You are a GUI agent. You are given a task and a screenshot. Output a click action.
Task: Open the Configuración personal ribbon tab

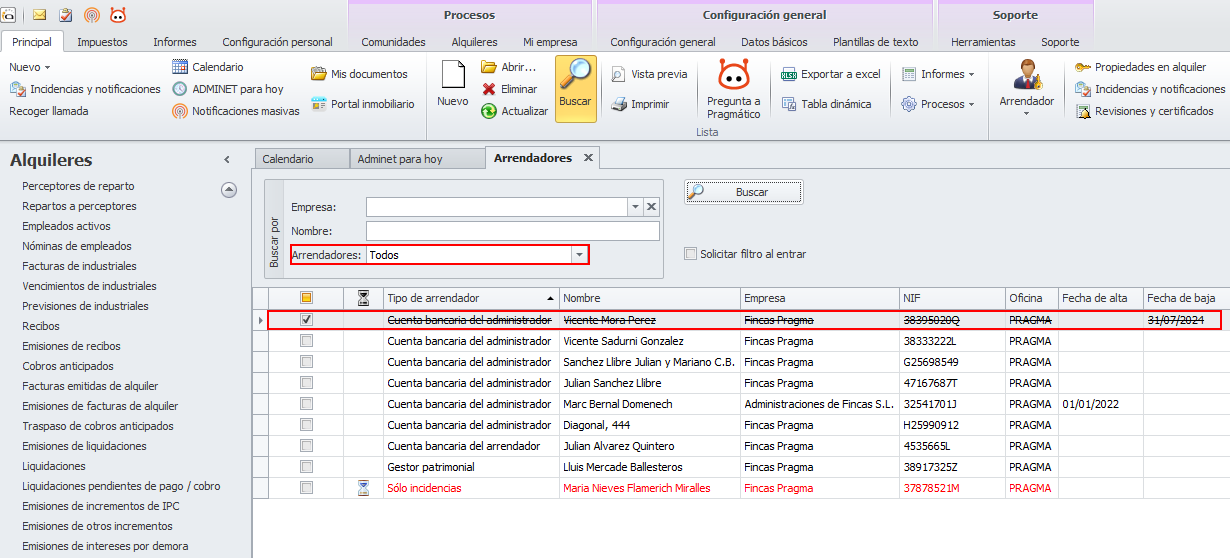pyautogui.click(x=277, y=42)
